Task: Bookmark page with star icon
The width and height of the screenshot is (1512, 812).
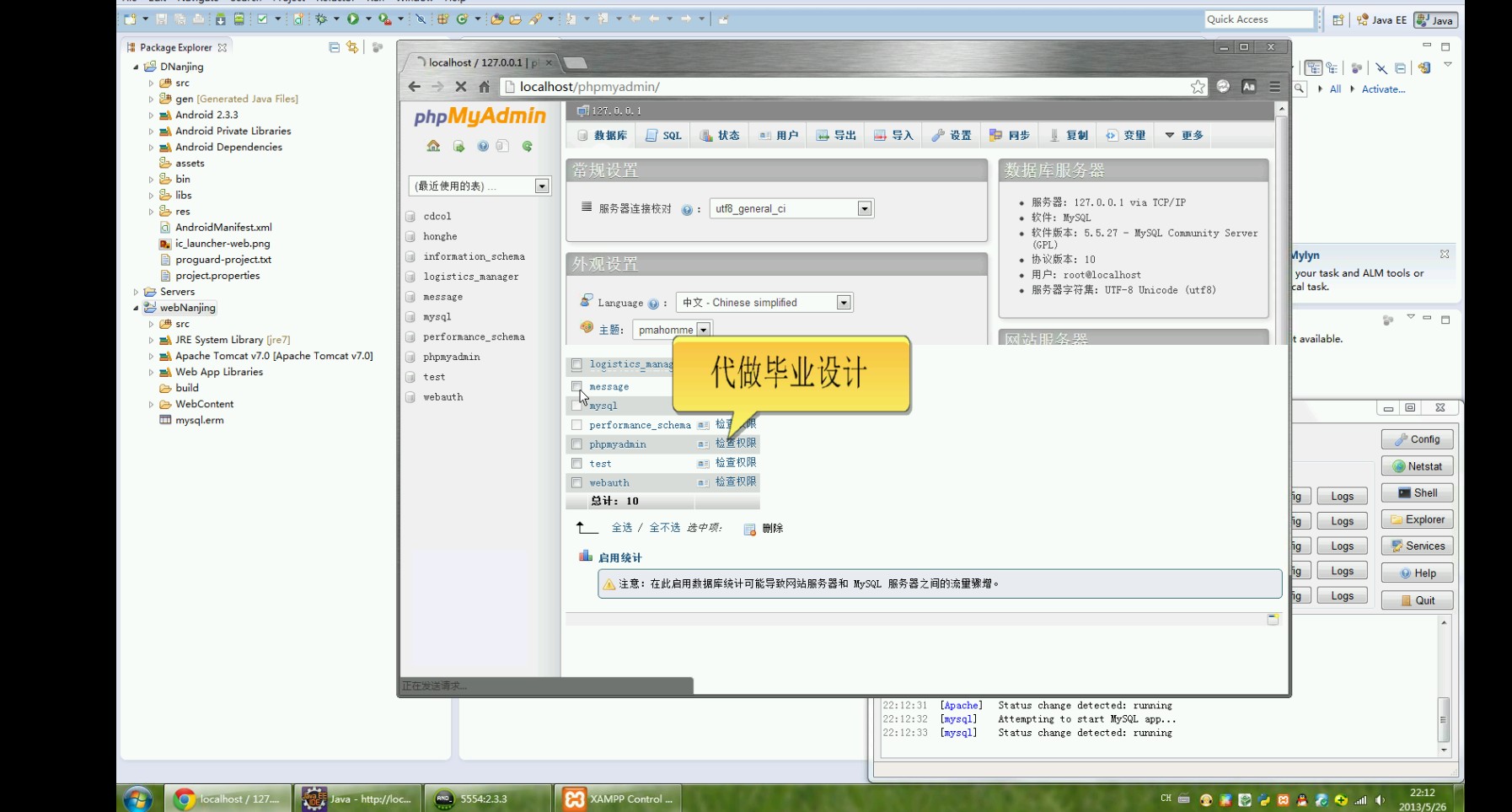Action: [1198, 86]
